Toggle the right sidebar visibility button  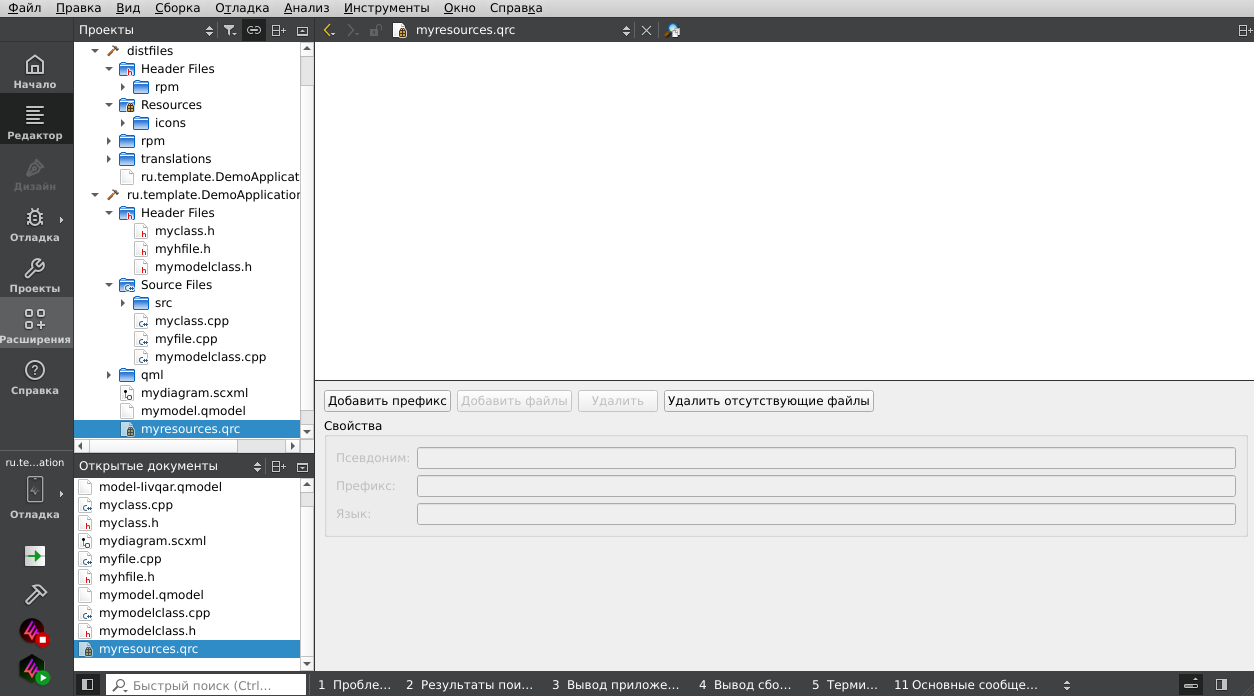(1221, 685)
